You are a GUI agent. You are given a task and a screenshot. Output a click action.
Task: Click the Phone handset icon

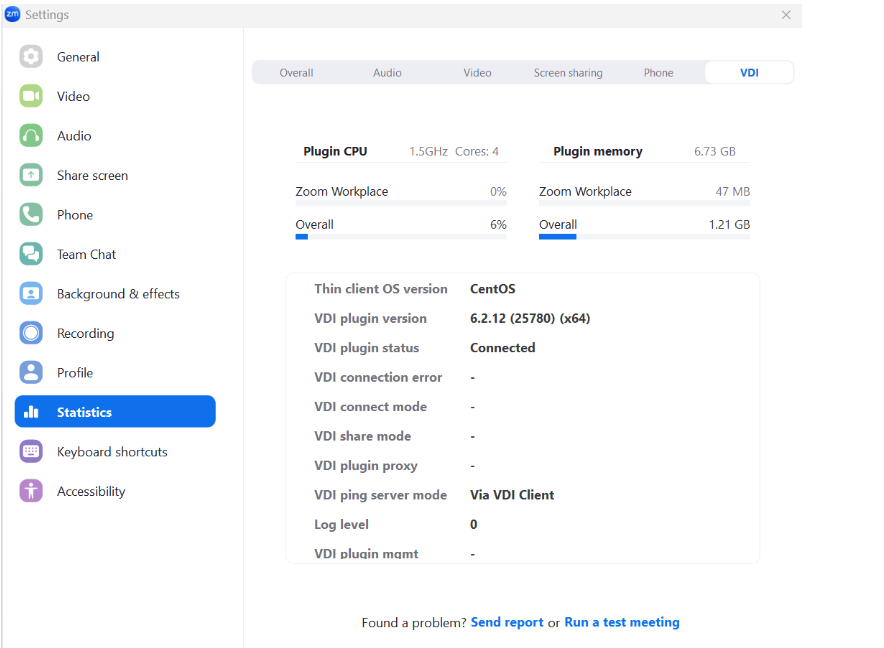point(31,214)
